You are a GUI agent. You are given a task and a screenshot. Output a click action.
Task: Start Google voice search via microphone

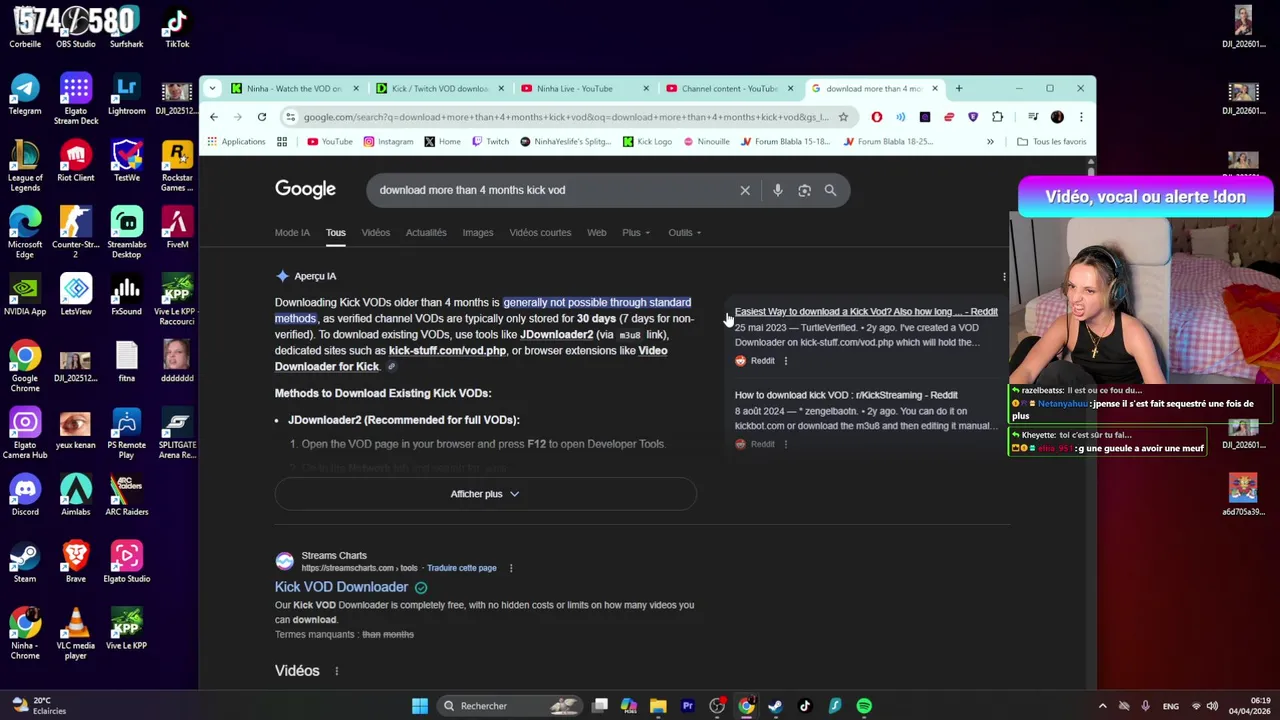pyautogui.click(x=777, y=190)
